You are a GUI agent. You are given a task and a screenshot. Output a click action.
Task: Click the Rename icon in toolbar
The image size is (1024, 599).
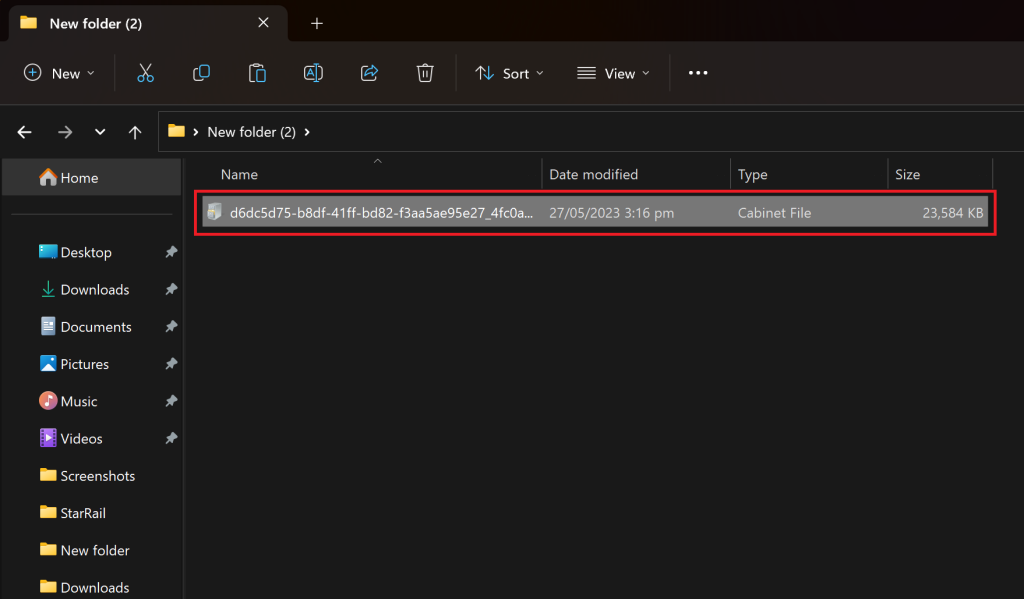click(x=313, y=73)
